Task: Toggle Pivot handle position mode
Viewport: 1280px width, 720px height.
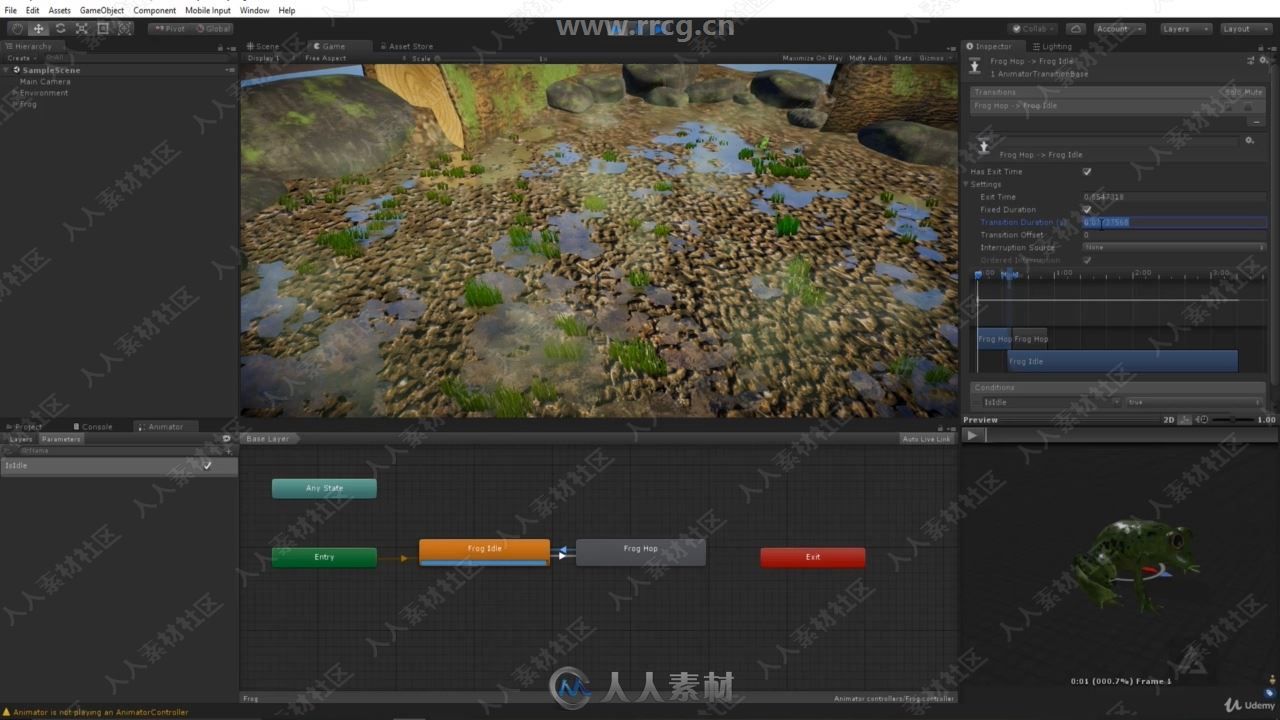Action: pos(169,29)
